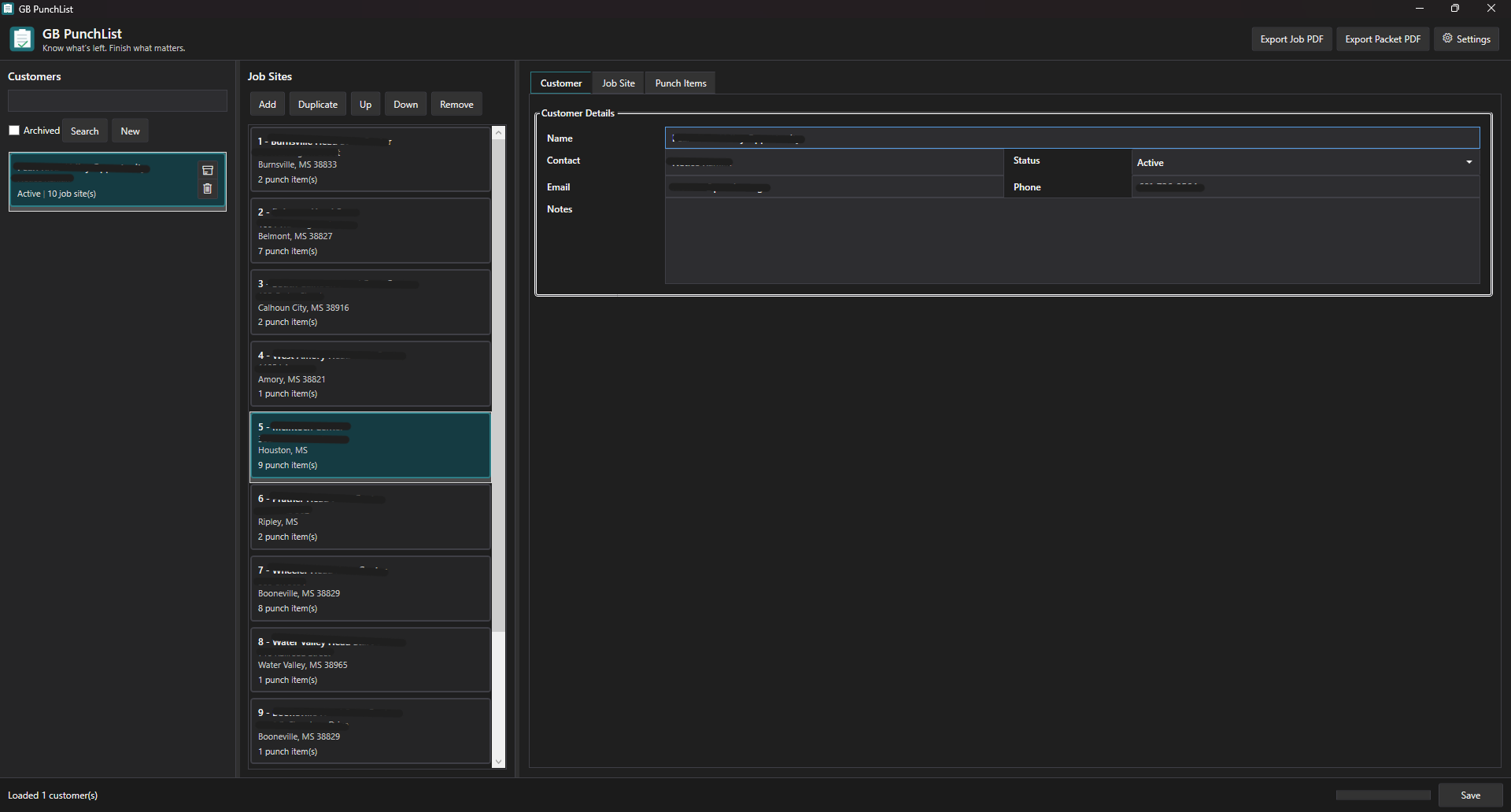The width and height of the screenshot is (1511, 812).
Task: Click the job sites scrollbar up arrow
Action: (x=498, y=133)
